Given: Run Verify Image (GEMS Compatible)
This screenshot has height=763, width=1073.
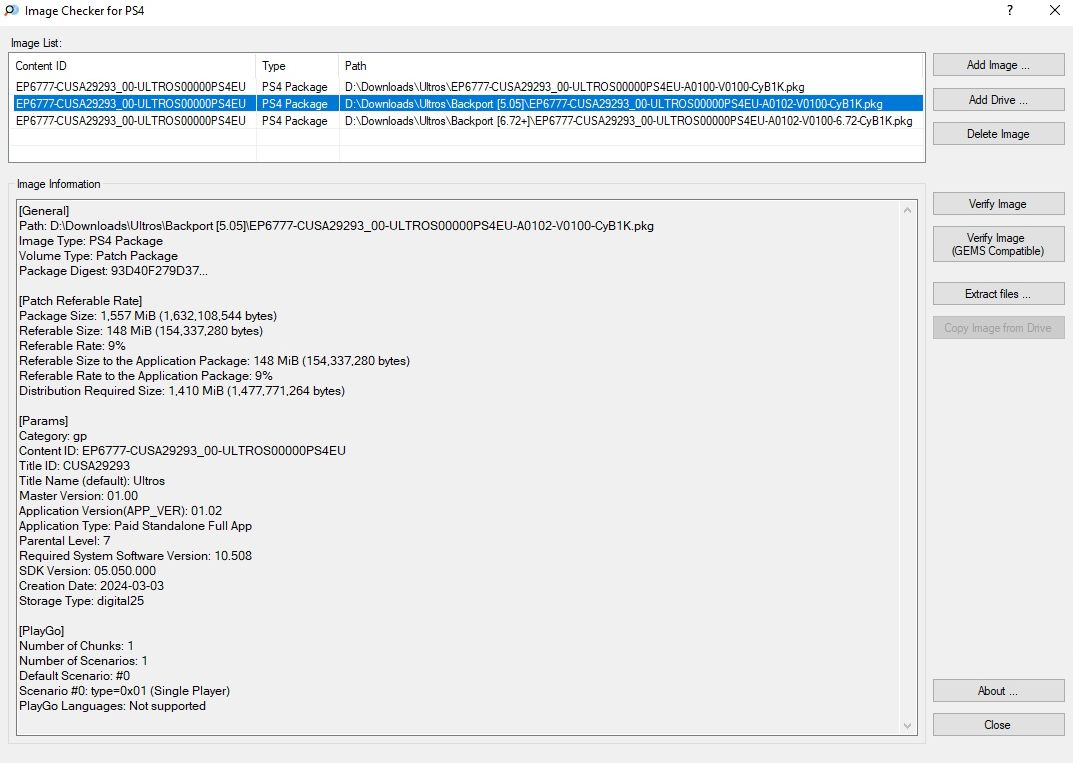Looking at the screenshot, I should click(x=998, y=245).
